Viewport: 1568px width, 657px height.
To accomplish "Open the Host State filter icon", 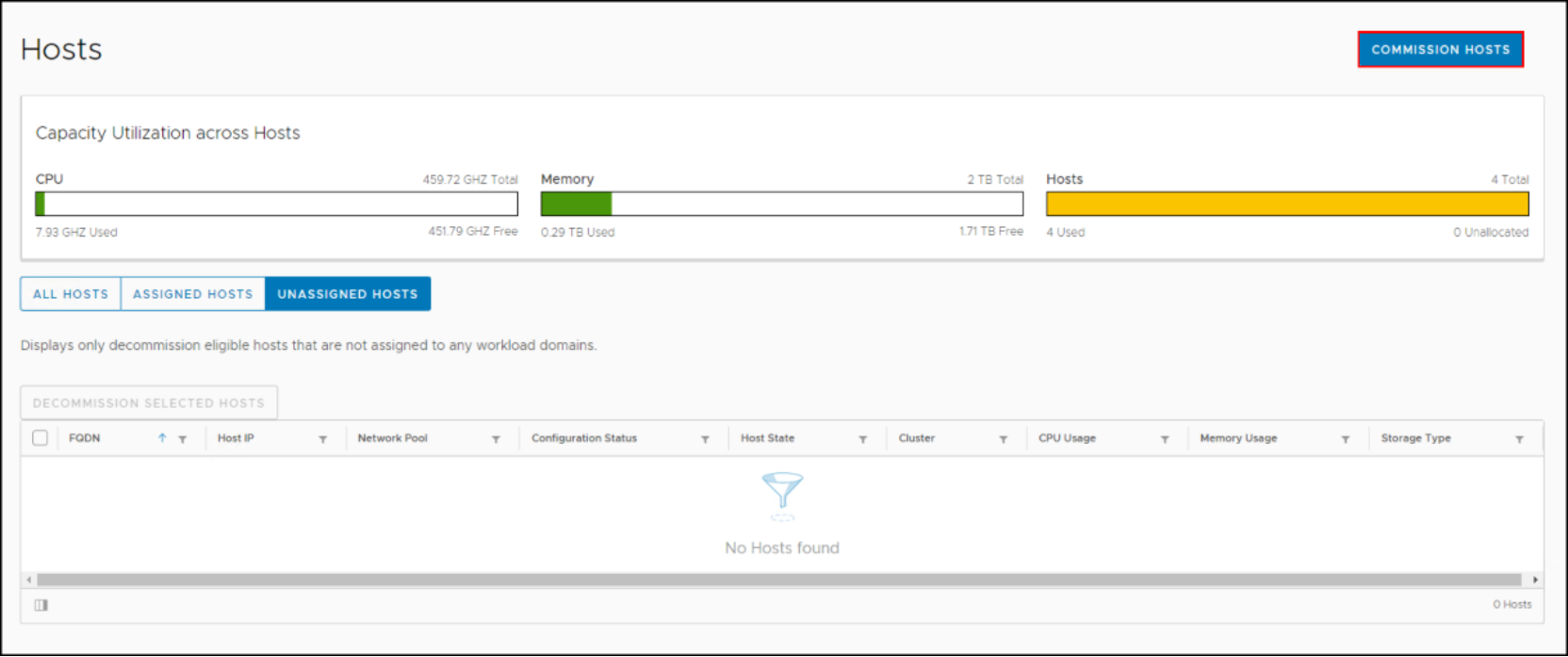I will coord(862,439).
